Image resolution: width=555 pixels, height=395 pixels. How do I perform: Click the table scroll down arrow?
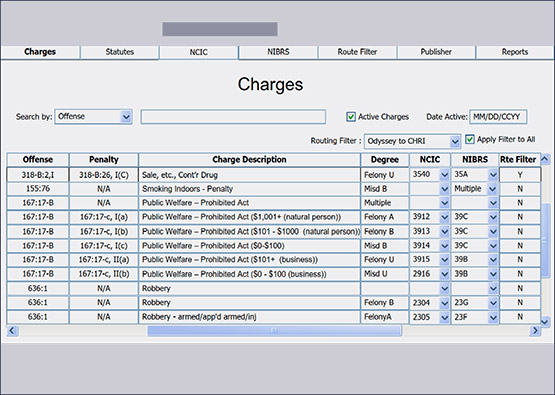point(545,321)
